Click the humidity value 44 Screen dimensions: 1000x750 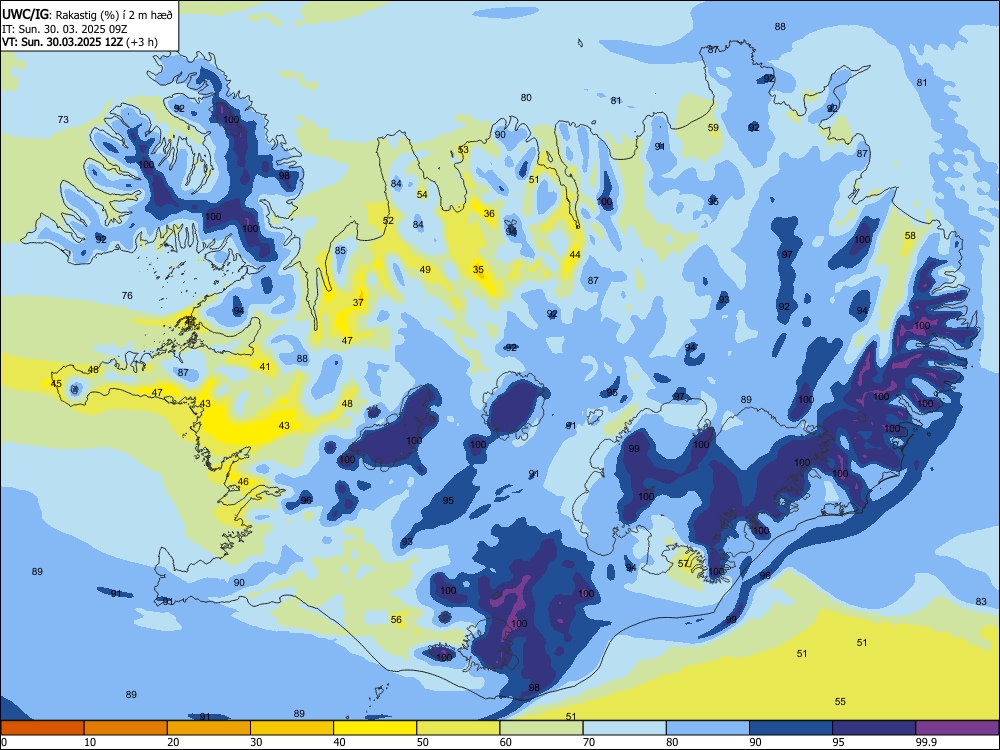[575, 254]
